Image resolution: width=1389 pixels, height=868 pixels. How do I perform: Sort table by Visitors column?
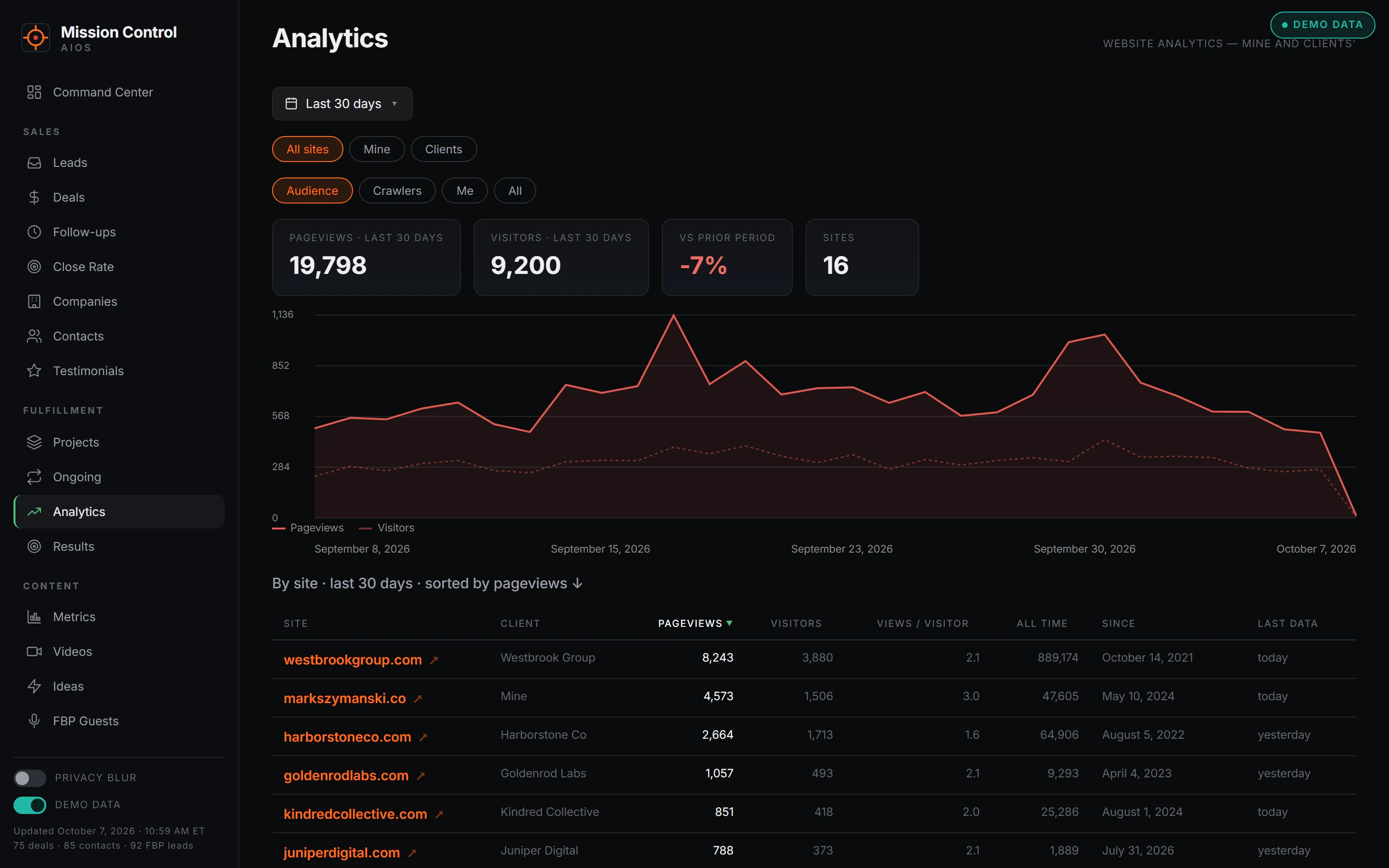796,624
